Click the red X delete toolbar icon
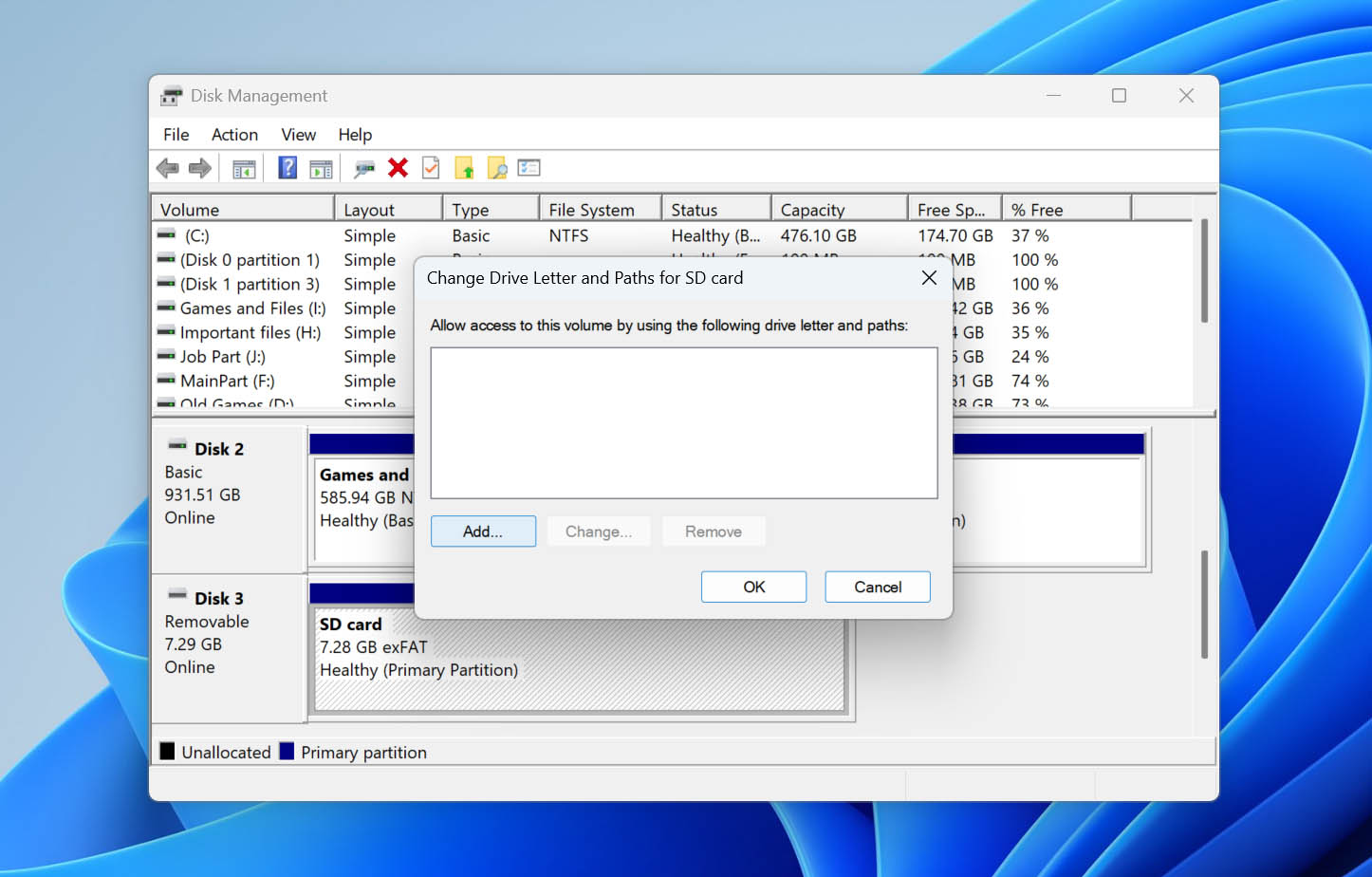 point(398,168)
